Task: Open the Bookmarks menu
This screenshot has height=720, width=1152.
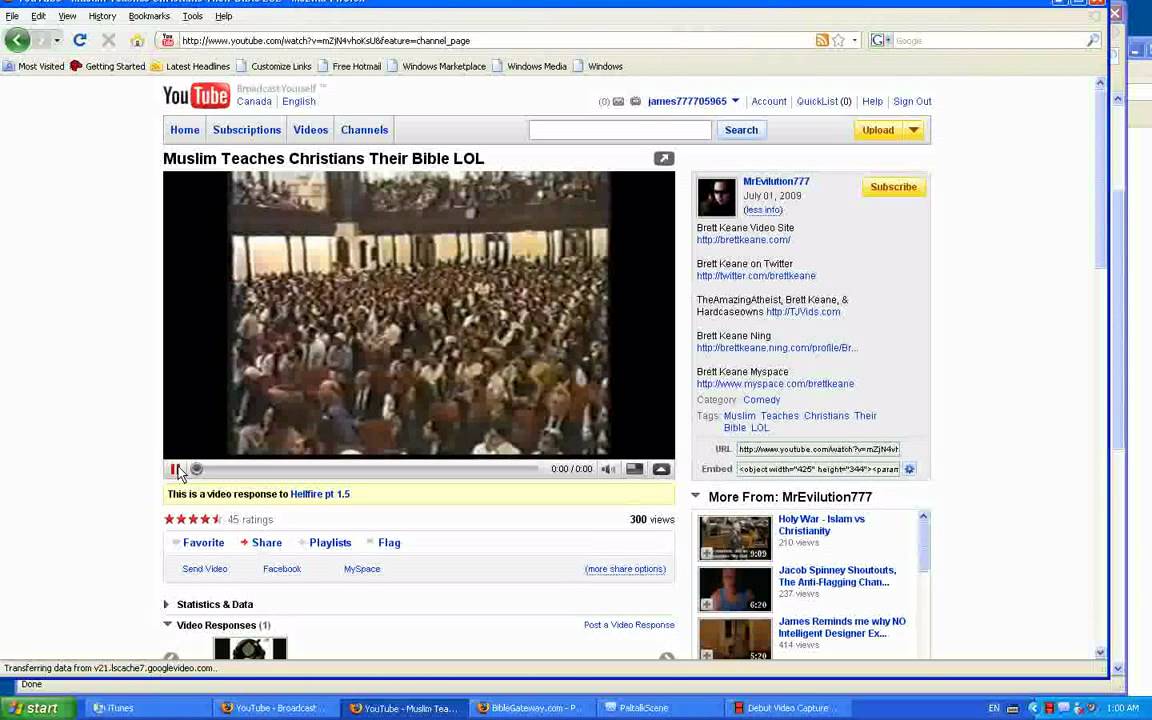Action: tap(149, 15)
